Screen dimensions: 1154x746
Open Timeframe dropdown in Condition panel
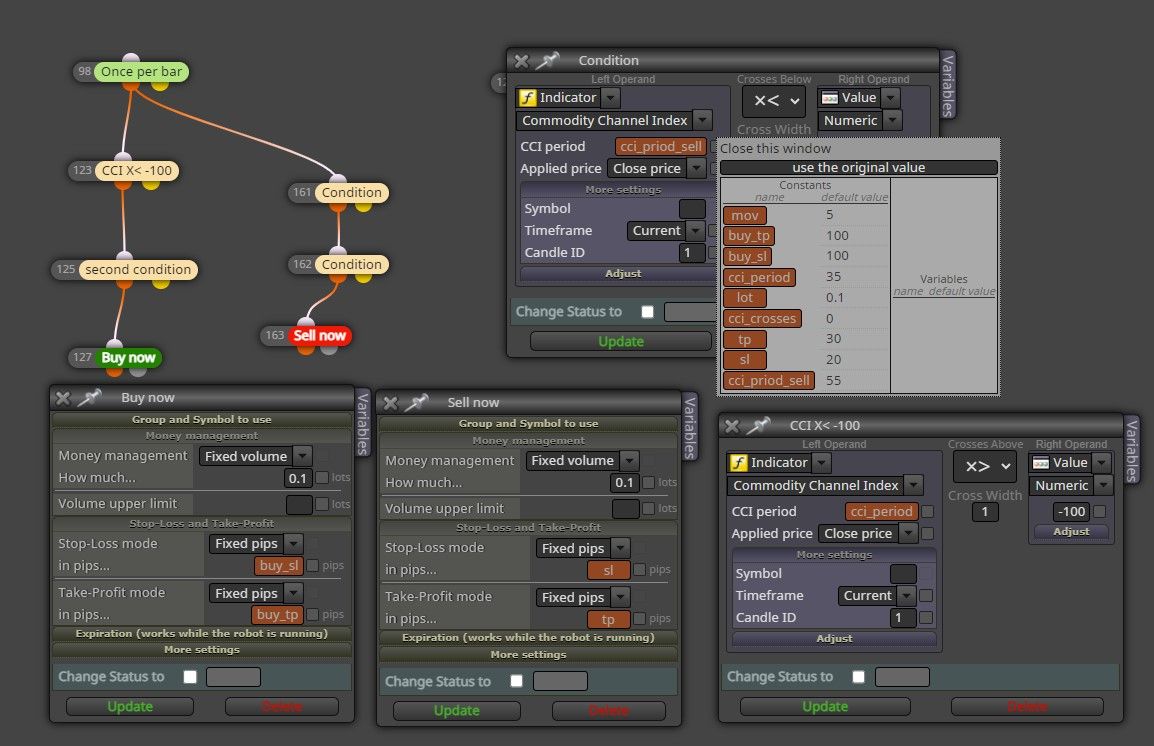point(666,230)
